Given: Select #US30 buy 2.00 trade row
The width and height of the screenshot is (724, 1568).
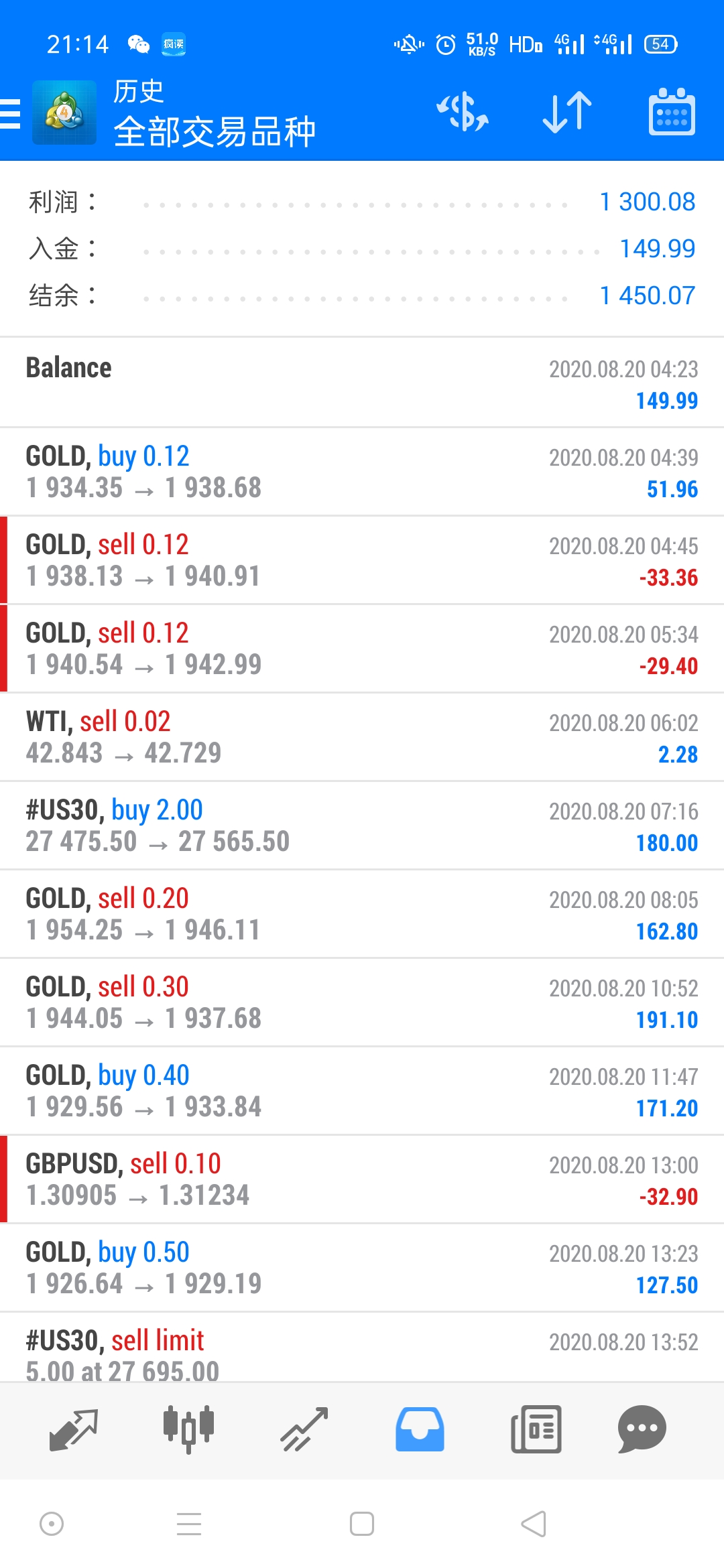Looking at the screenshot, I should pyautogui.click(x=362, y=826).
